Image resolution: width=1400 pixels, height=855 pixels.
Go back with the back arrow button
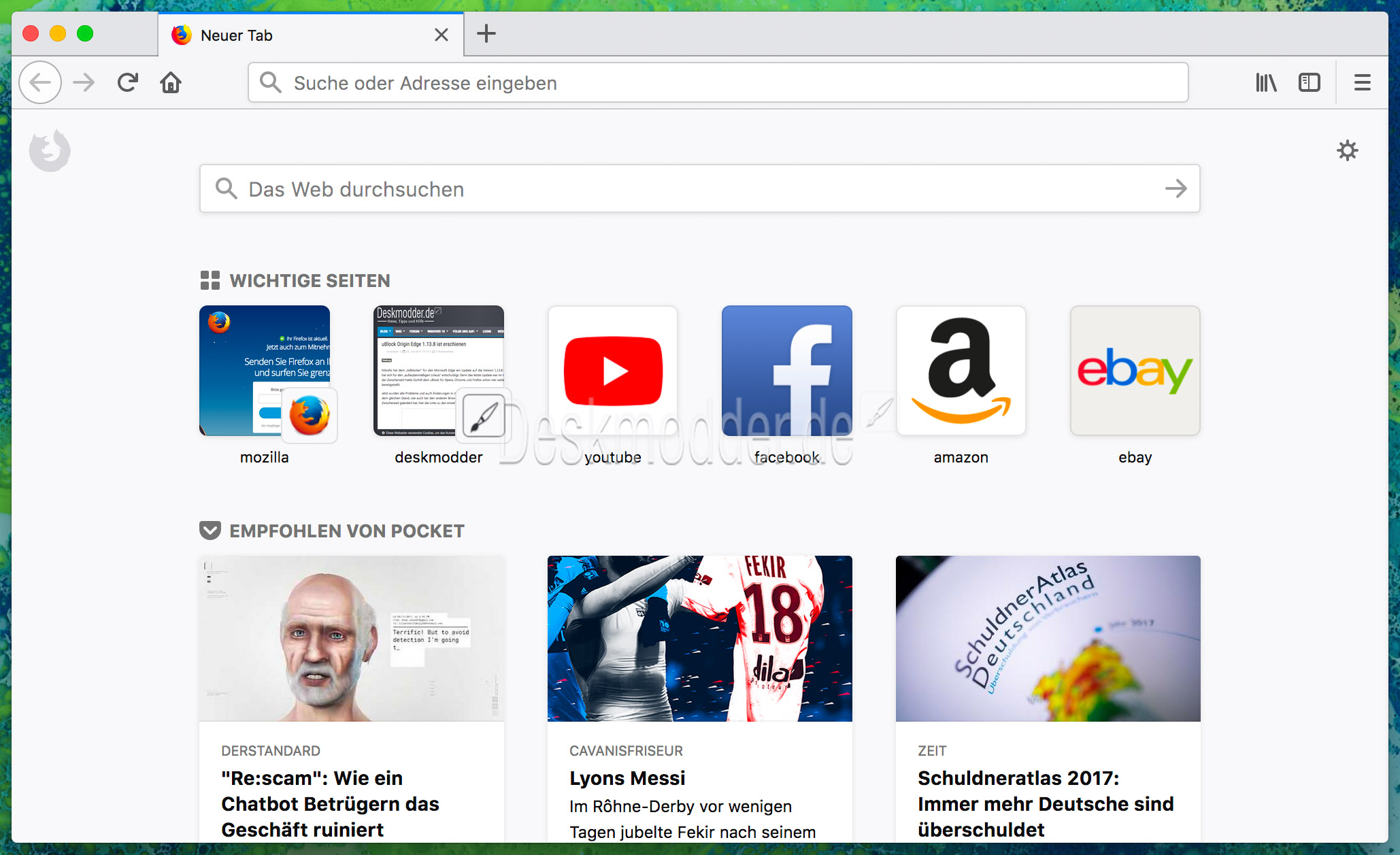coord(40,83)
